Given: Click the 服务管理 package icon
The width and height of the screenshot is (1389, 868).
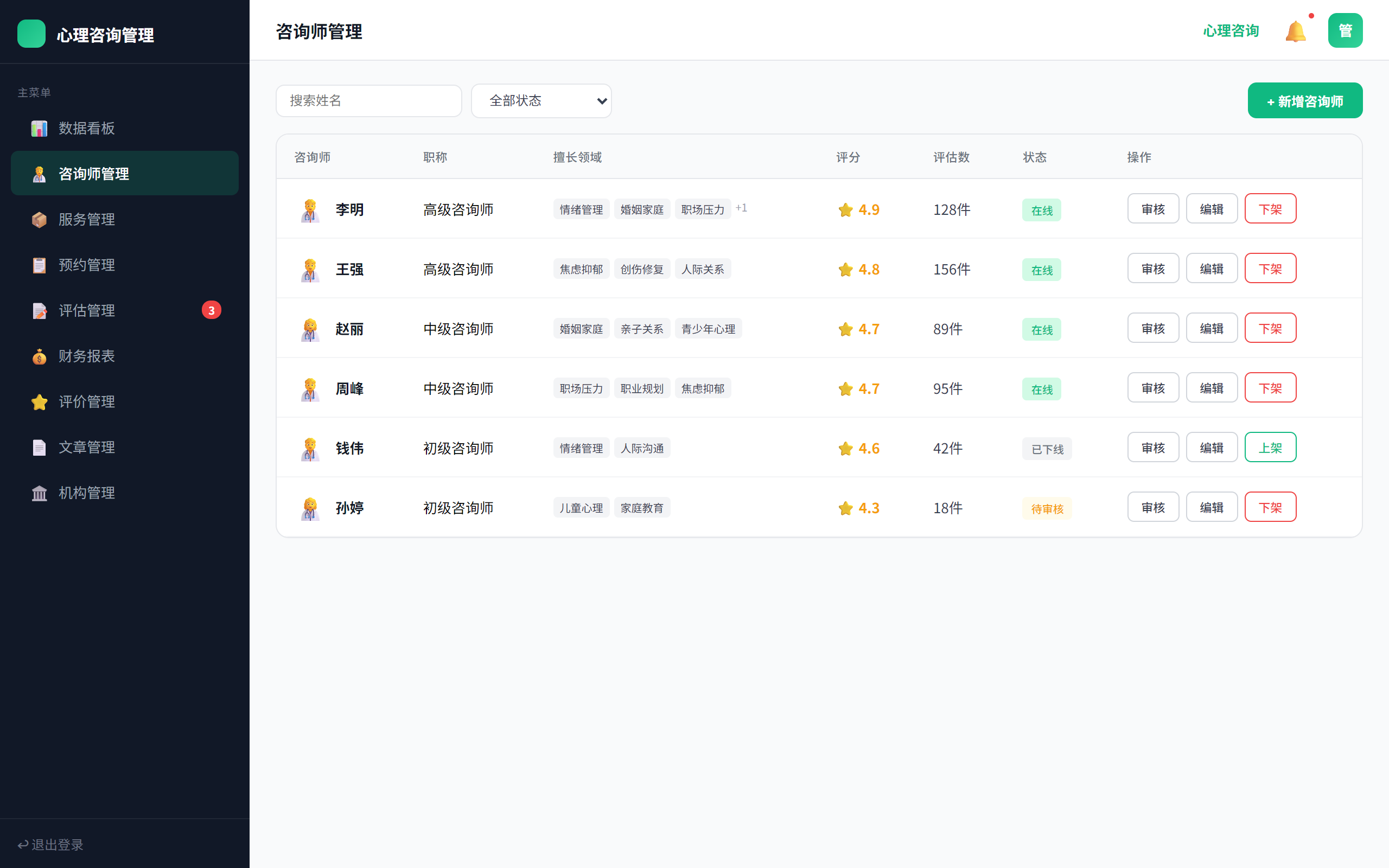Looking at the screenshot, I should pos(39,219).
